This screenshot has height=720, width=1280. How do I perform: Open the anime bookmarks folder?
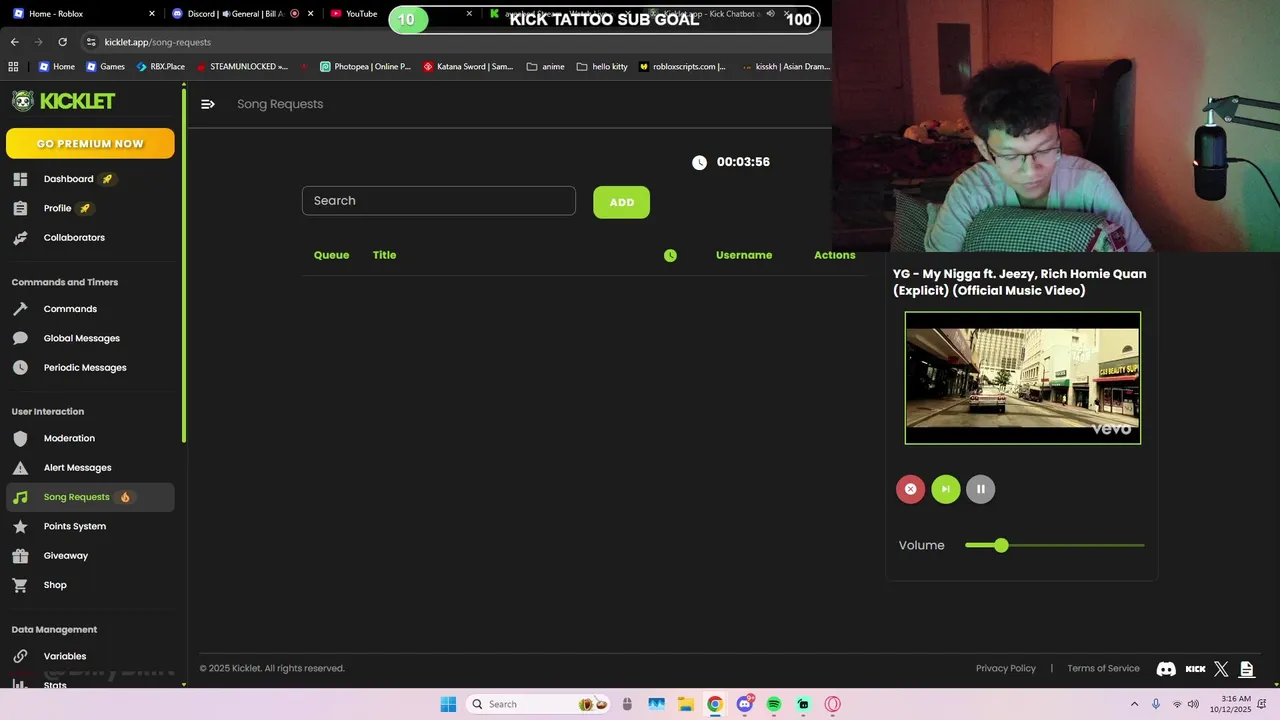coord(546,67)
